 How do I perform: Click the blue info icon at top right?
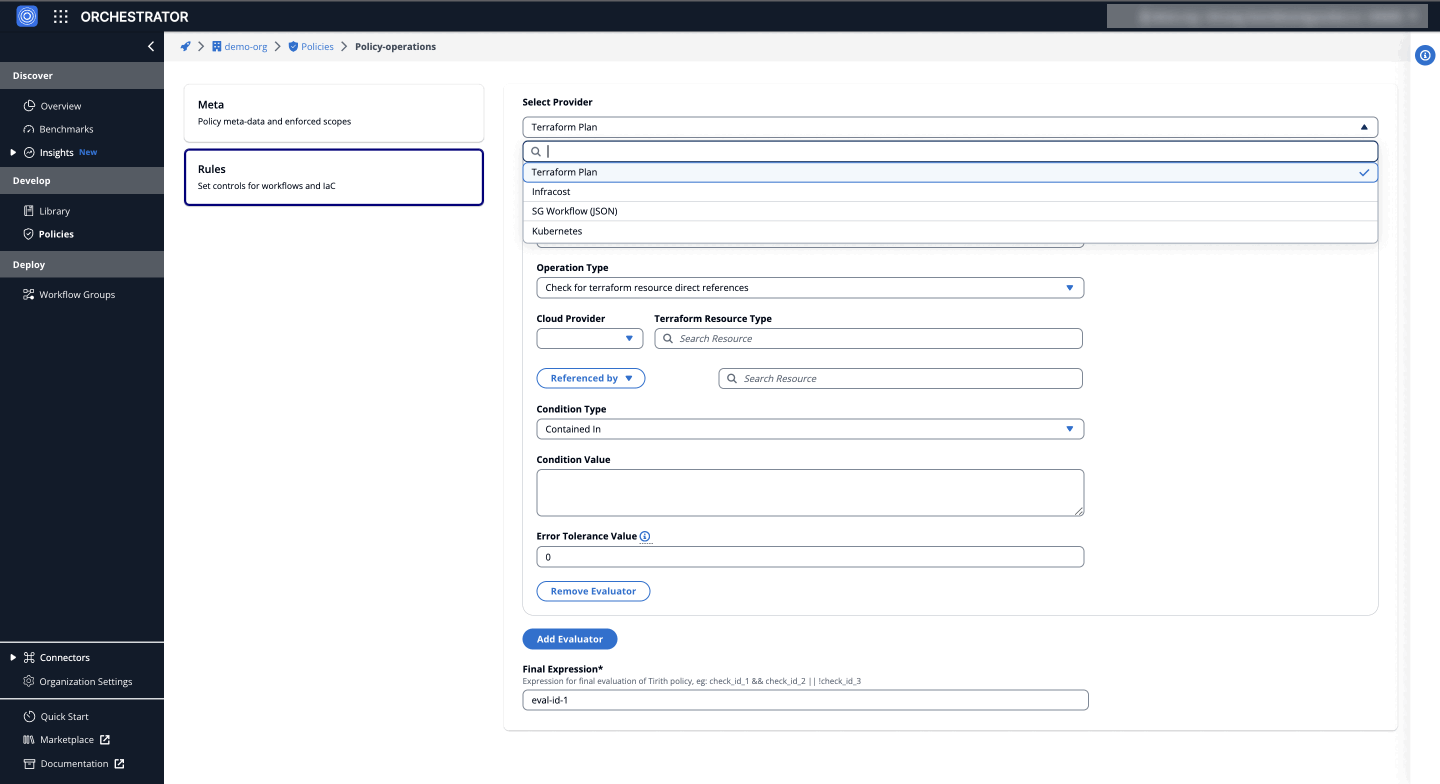click(x=1425, y=56)
